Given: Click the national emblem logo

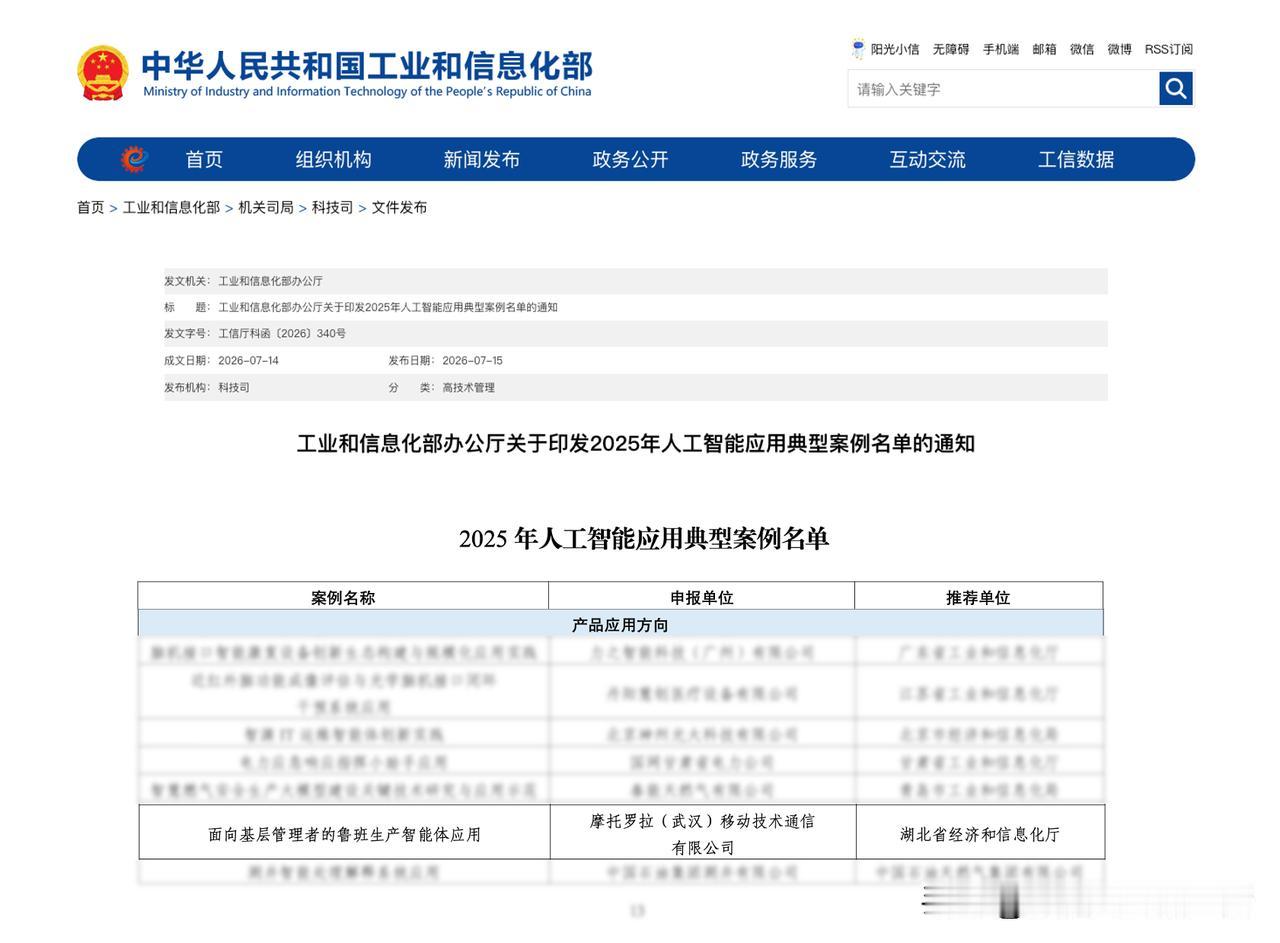Looking at the screenshot, I should pos(103,73).
